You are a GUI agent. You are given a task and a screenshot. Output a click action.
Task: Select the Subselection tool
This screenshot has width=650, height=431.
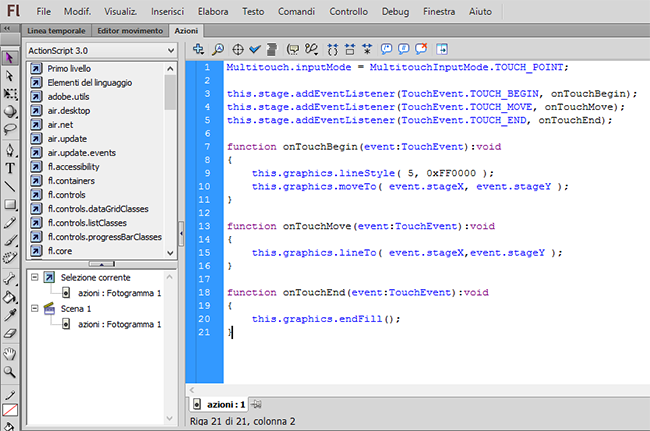[9, 76]
